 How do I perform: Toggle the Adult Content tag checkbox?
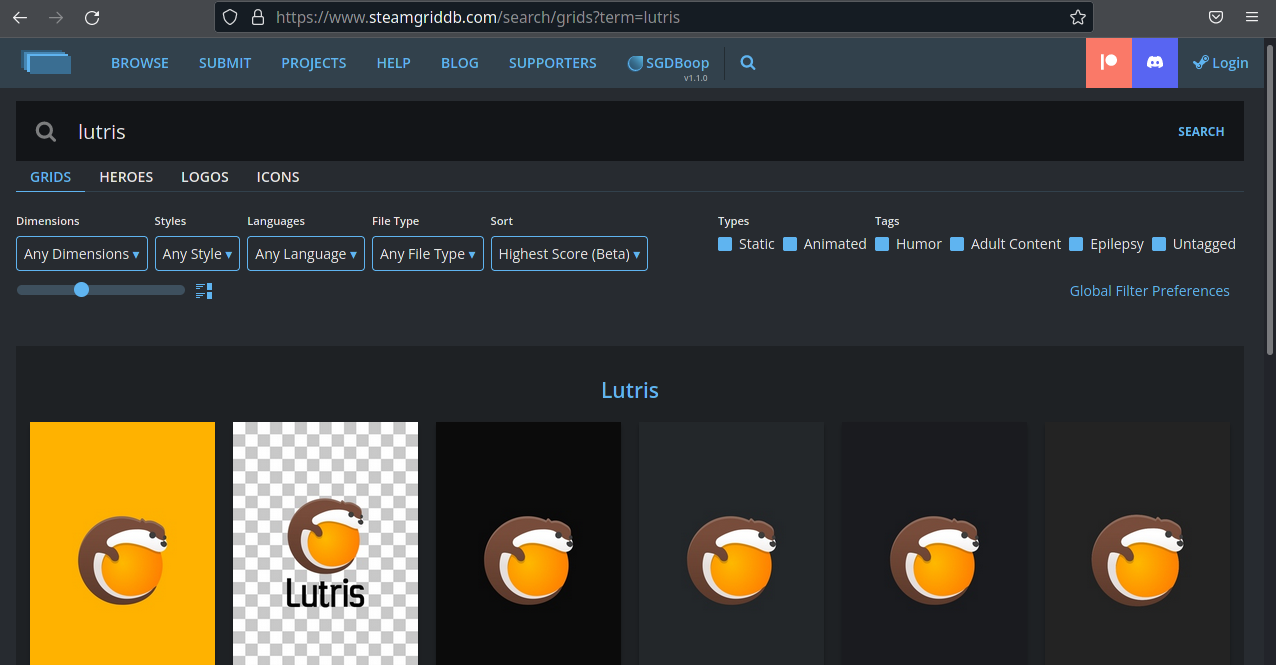957,244
